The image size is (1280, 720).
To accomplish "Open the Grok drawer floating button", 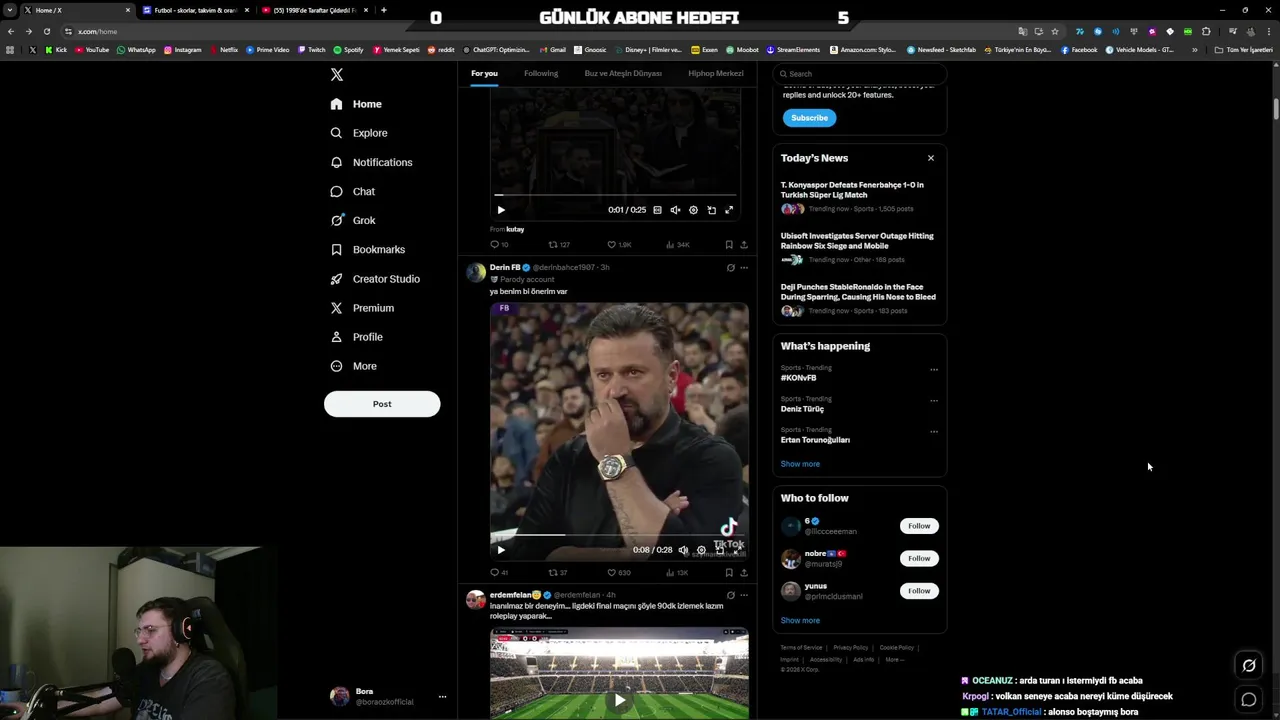I will tap(1249, 666).
